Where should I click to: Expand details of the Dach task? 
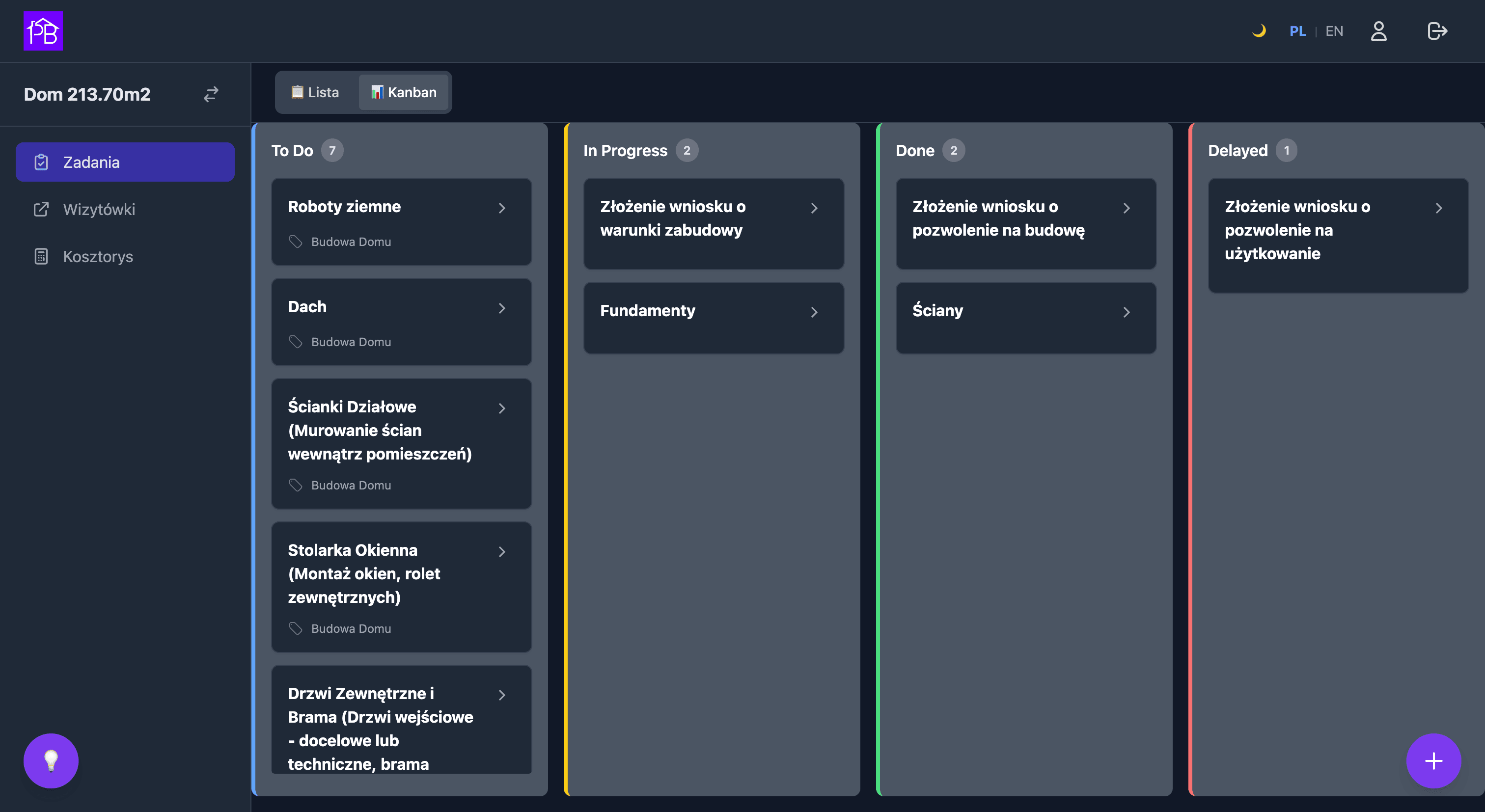(x=502, y=308)
